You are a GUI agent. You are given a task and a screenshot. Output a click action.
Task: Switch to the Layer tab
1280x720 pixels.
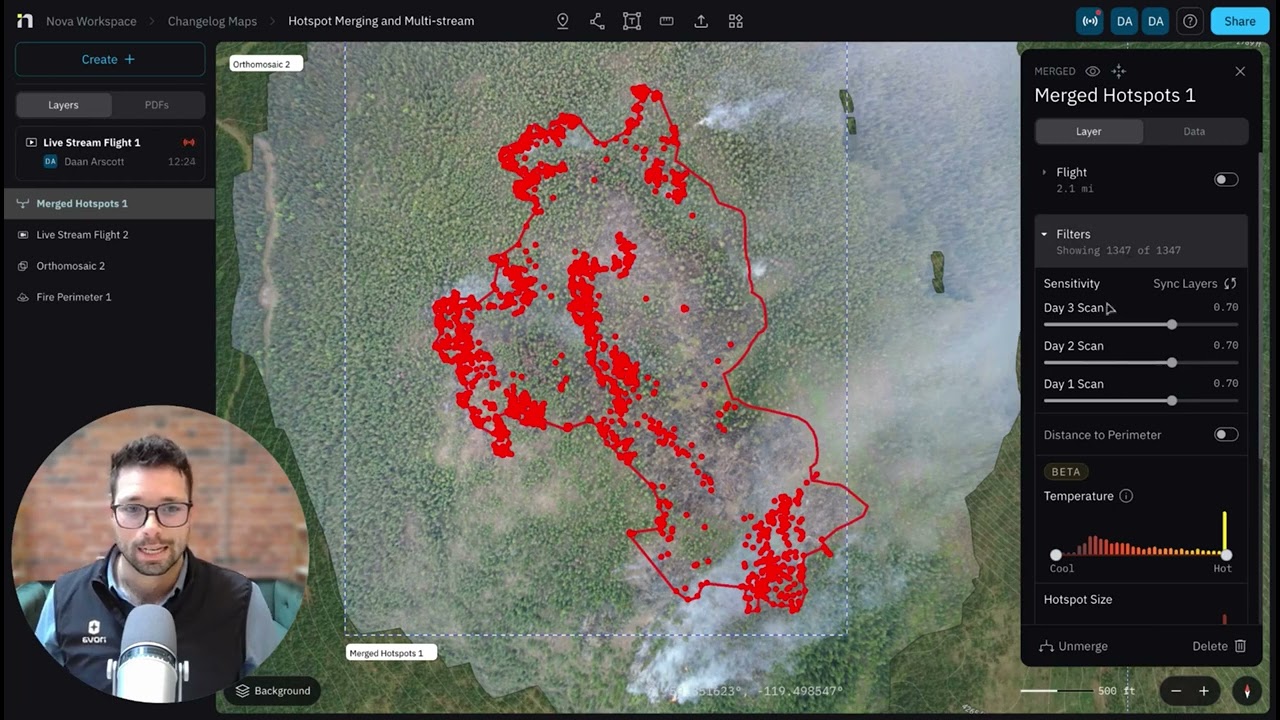[x=1088, y=131]
